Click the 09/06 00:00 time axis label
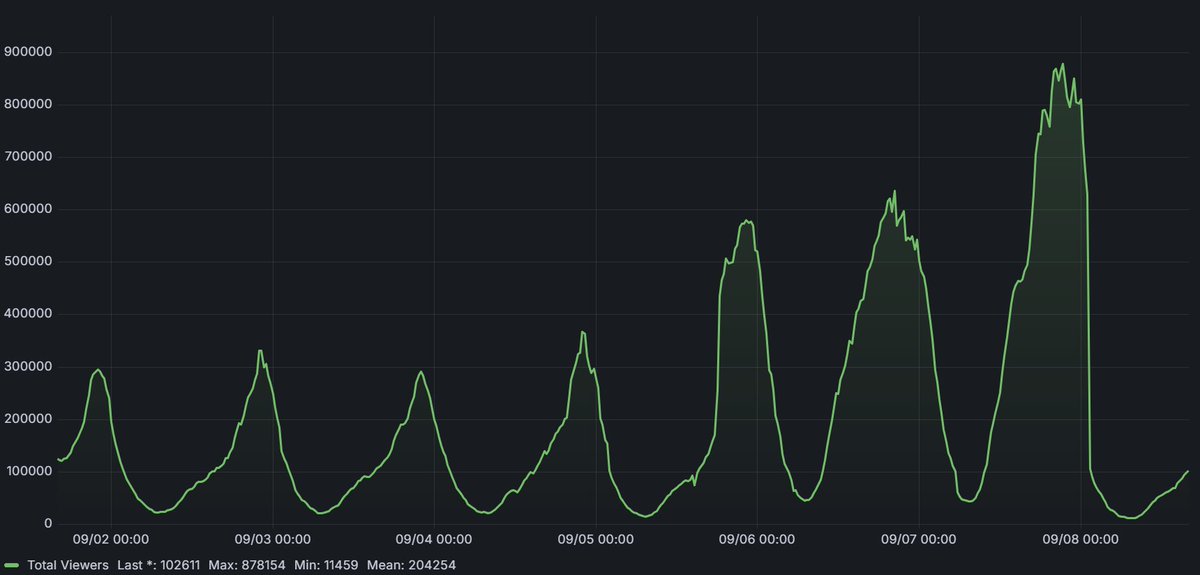 point(758,540)
